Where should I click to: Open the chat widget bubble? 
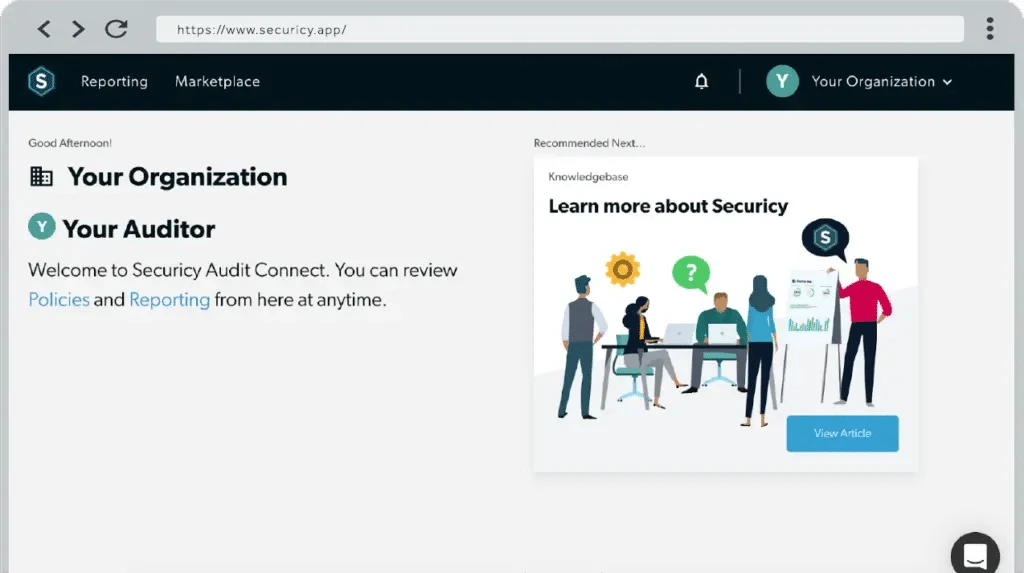coord(975,555)
